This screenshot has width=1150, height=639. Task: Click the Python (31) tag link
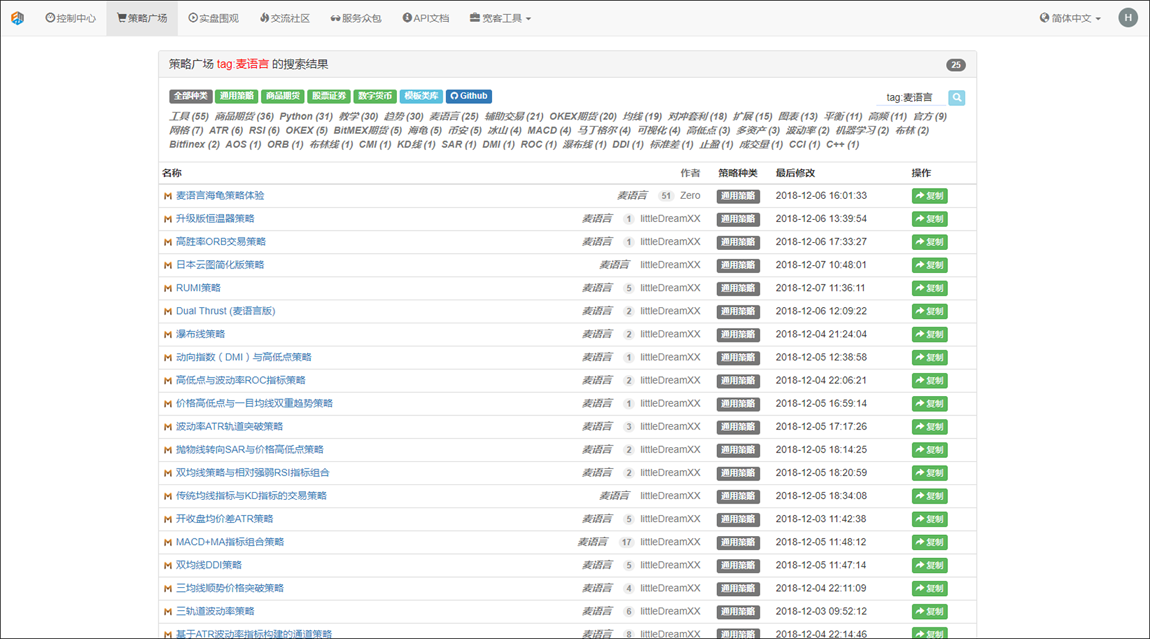[x=306, y=117]
